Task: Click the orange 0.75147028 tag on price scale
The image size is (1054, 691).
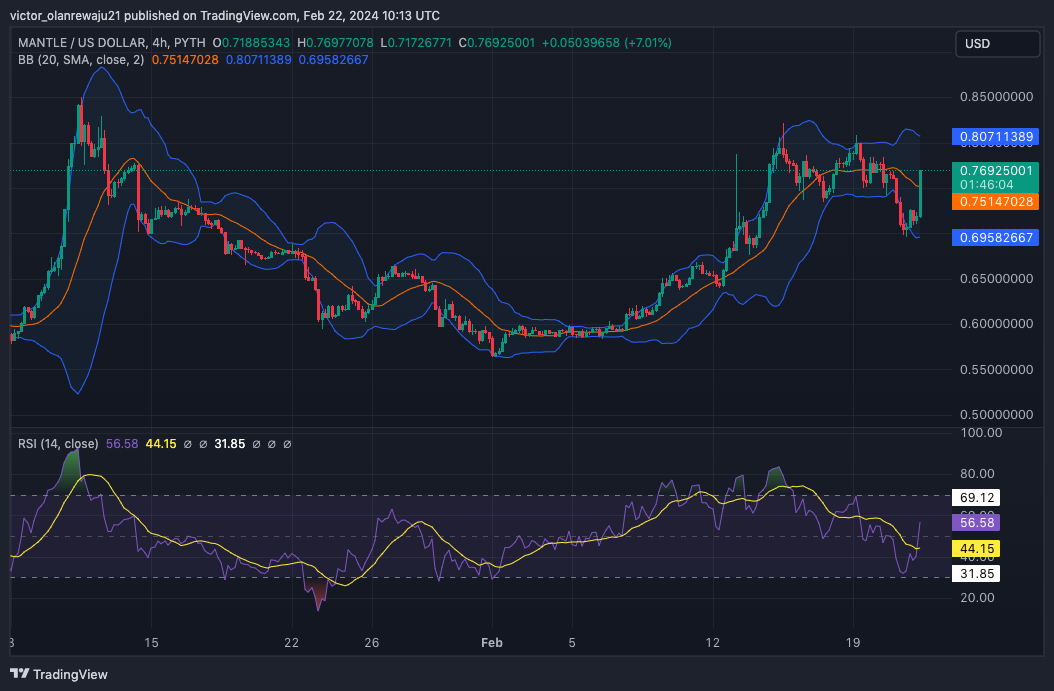Action: click(x=994, y=202)
